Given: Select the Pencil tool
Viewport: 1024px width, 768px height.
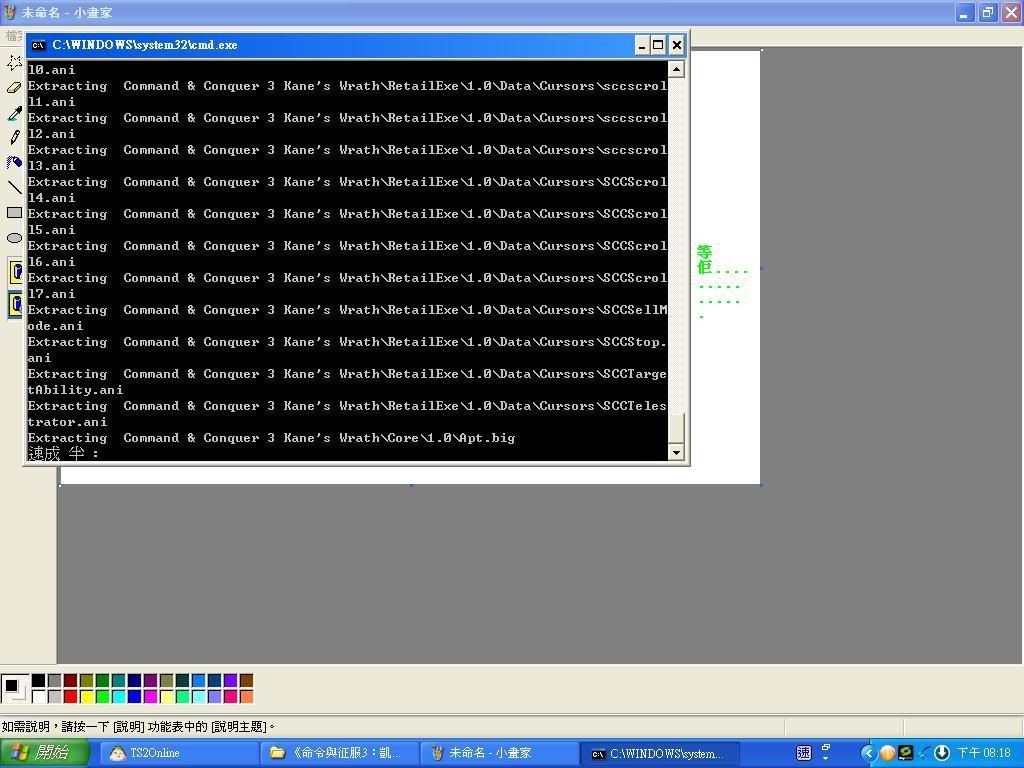Looking at the screenshot, I should (14, 138).
